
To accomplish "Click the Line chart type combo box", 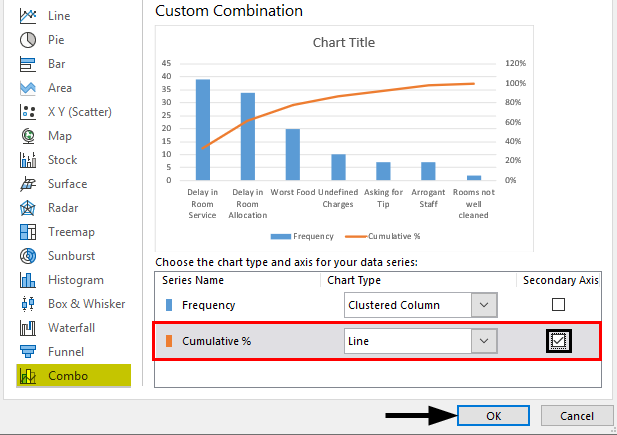I will (x=421, y=341).
